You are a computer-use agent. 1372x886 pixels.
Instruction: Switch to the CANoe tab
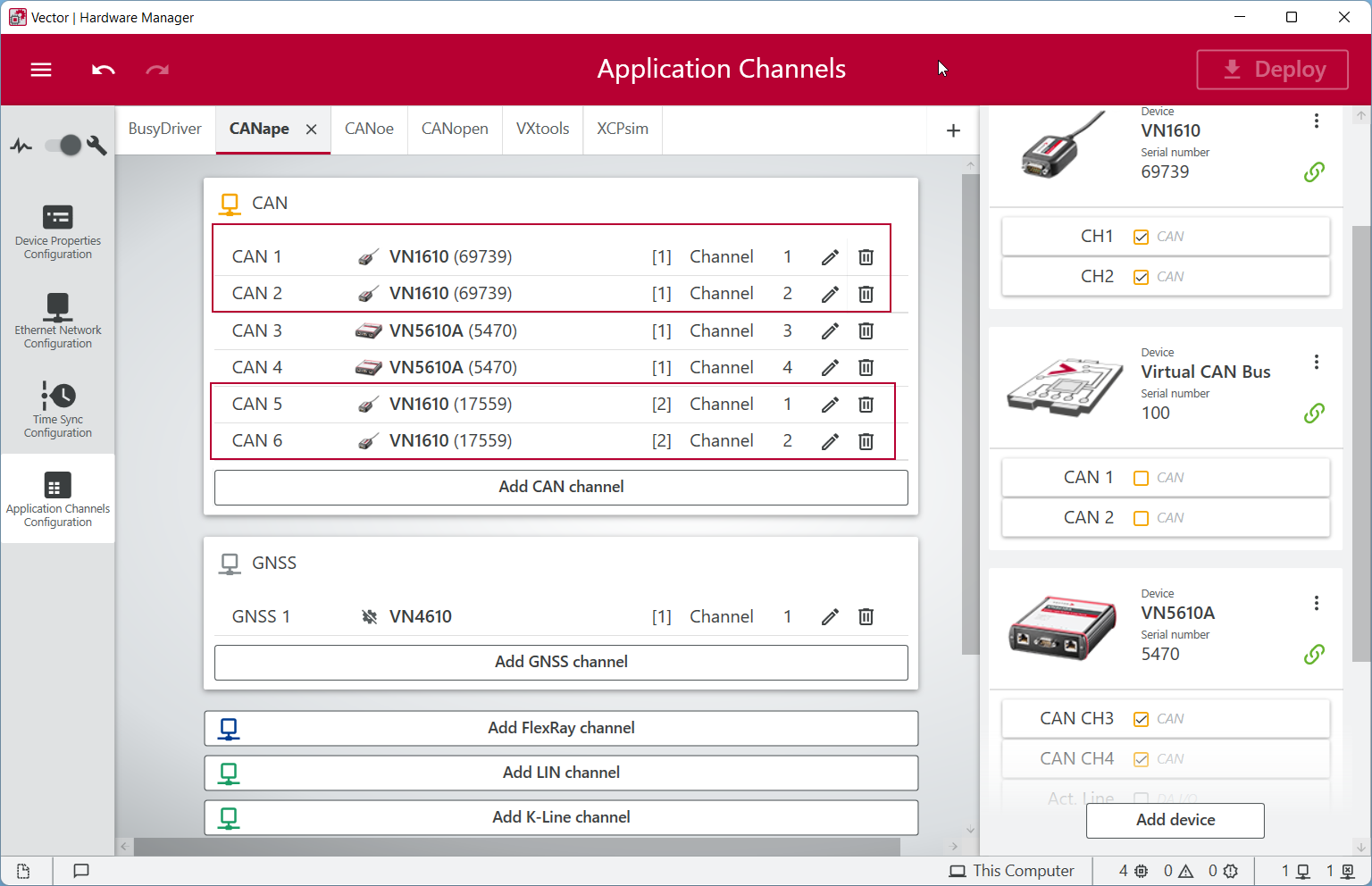pos(369,130)
